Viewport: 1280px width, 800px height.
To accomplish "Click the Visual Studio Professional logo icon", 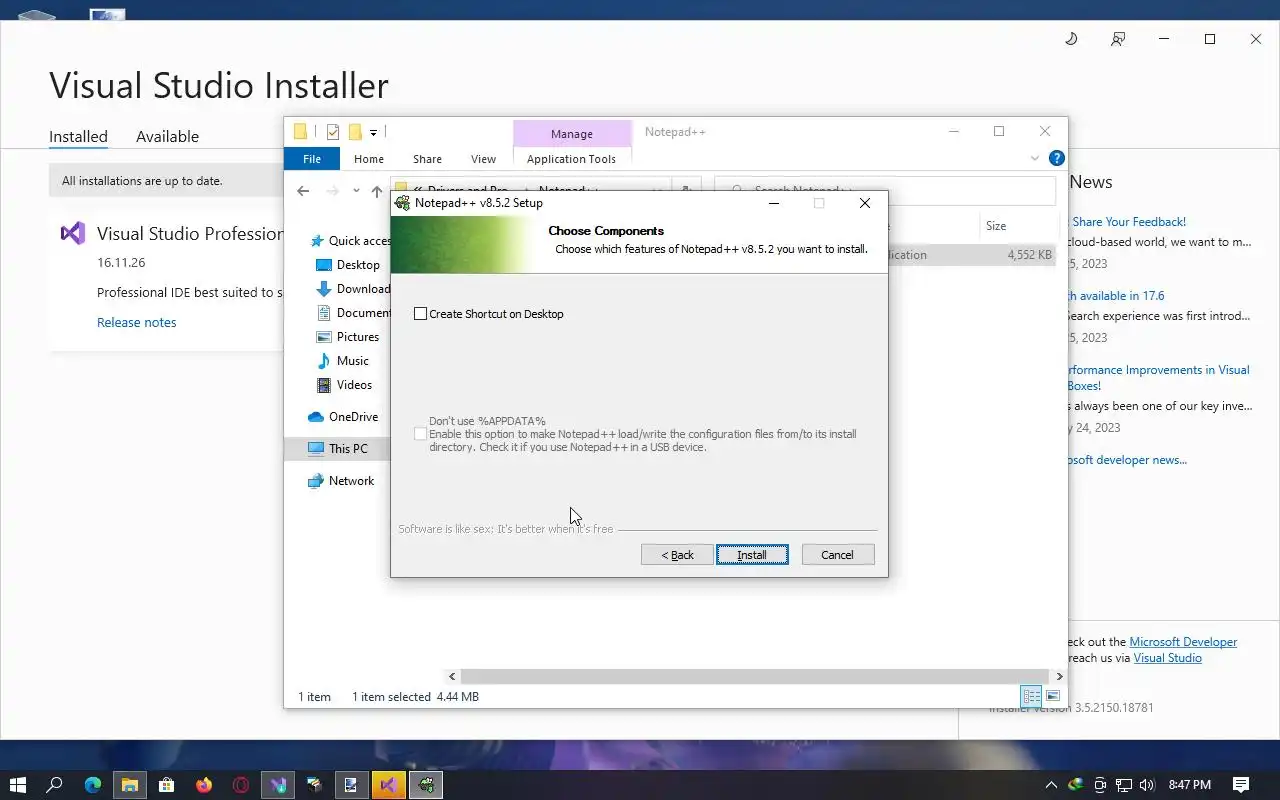I will coord(72,233).
